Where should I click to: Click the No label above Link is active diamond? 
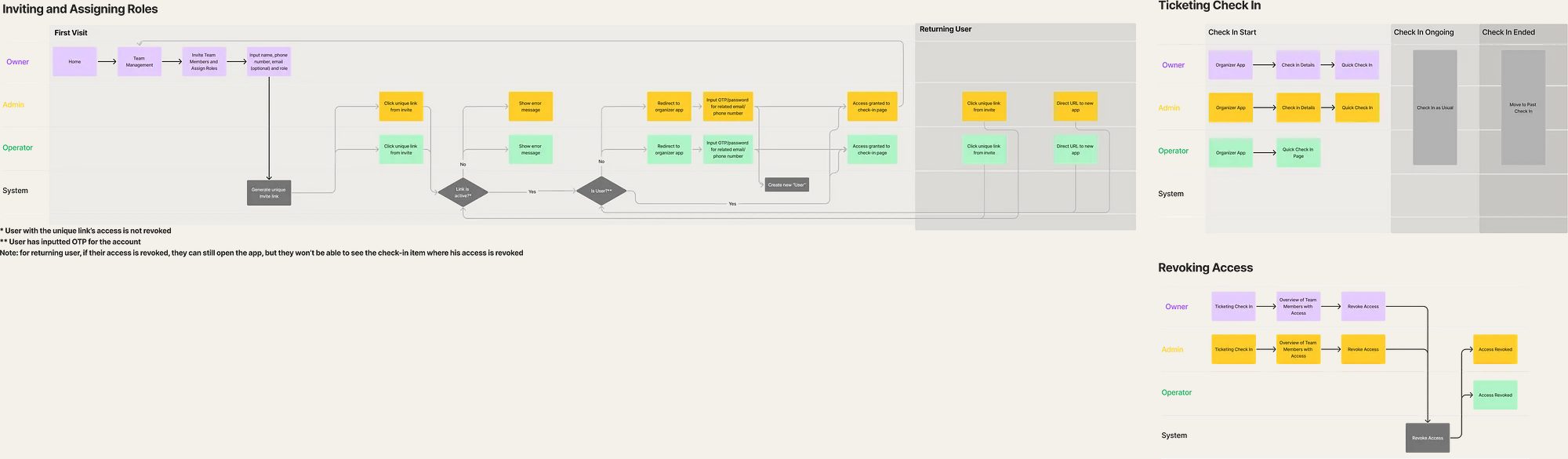point(463,164)
